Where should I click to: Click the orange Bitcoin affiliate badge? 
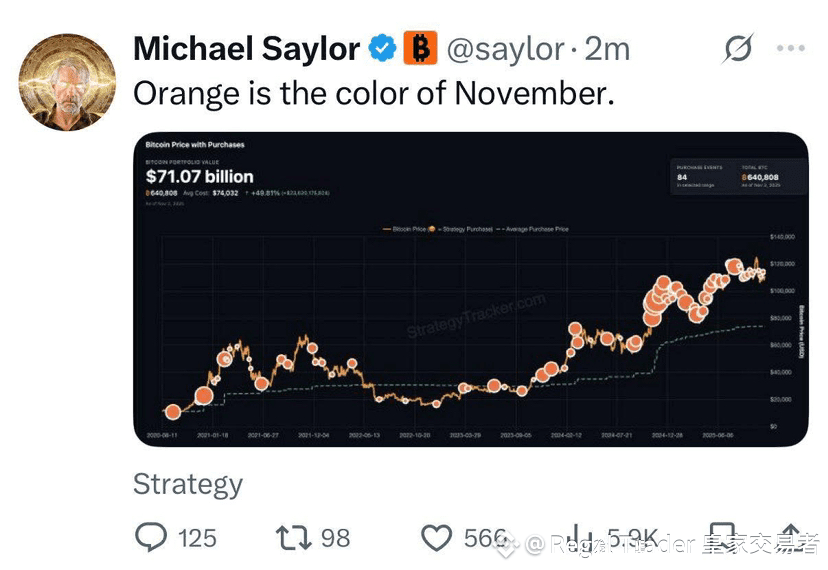[x=420, y=48]
